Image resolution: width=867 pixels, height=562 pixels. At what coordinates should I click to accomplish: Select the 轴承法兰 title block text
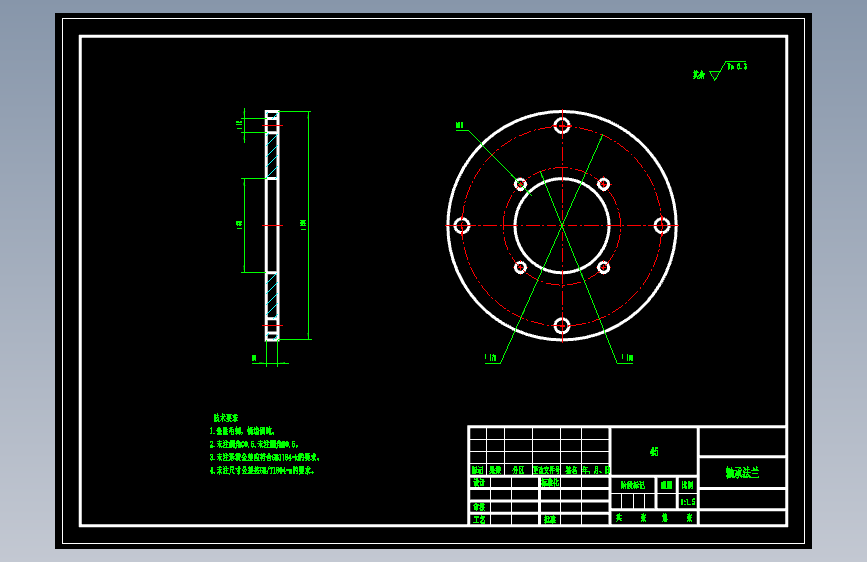pyautogui.click(x=742, y=472)
